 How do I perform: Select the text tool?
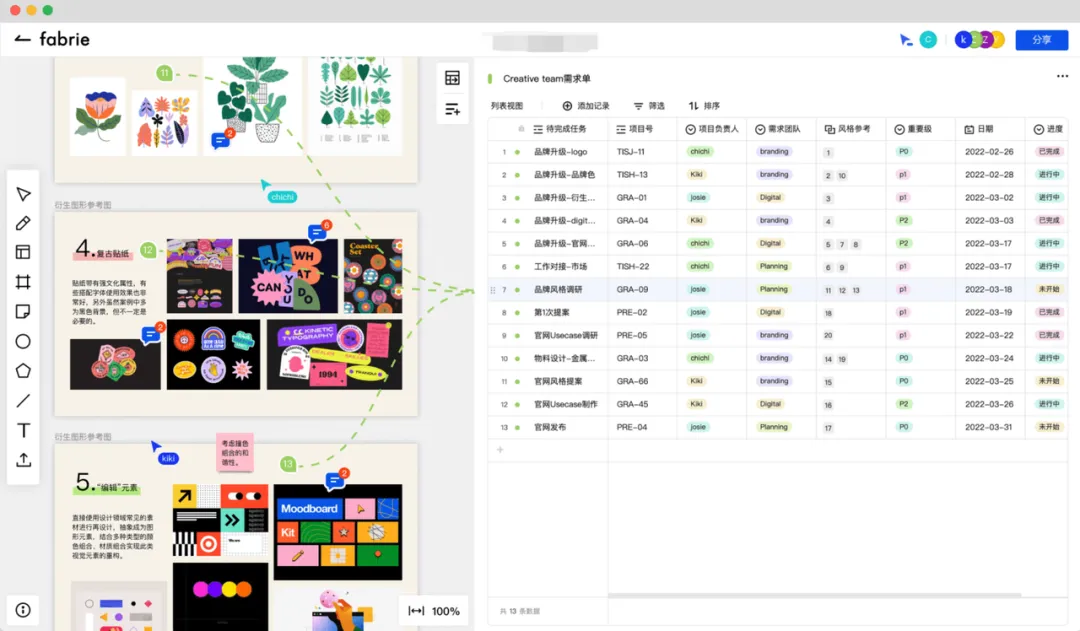coord(23,431)
